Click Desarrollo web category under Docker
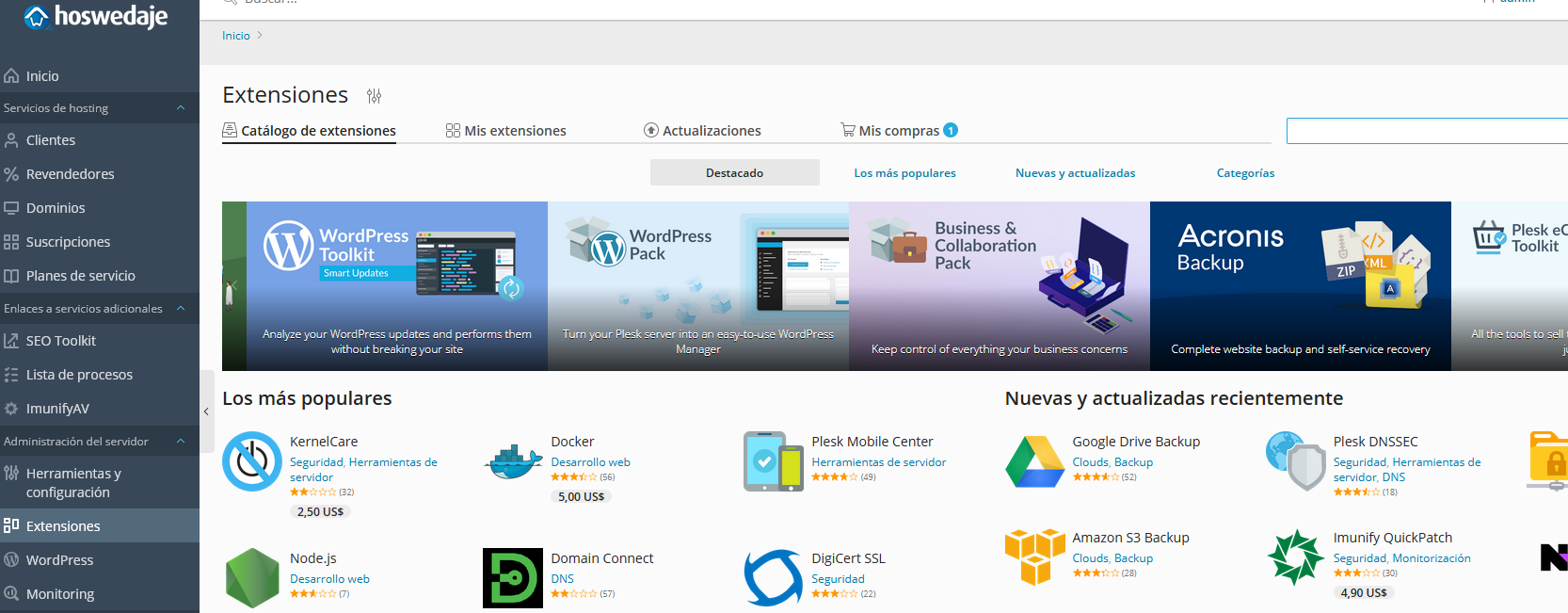Image resolution: width=1568 pixels, height=613 pixels. (x=590, y=462)
